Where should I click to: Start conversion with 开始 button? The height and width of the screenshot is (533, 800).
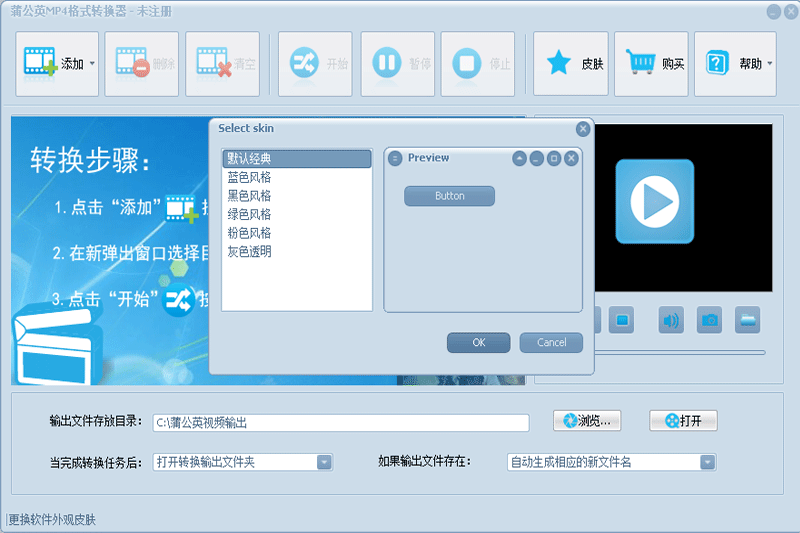315,64
